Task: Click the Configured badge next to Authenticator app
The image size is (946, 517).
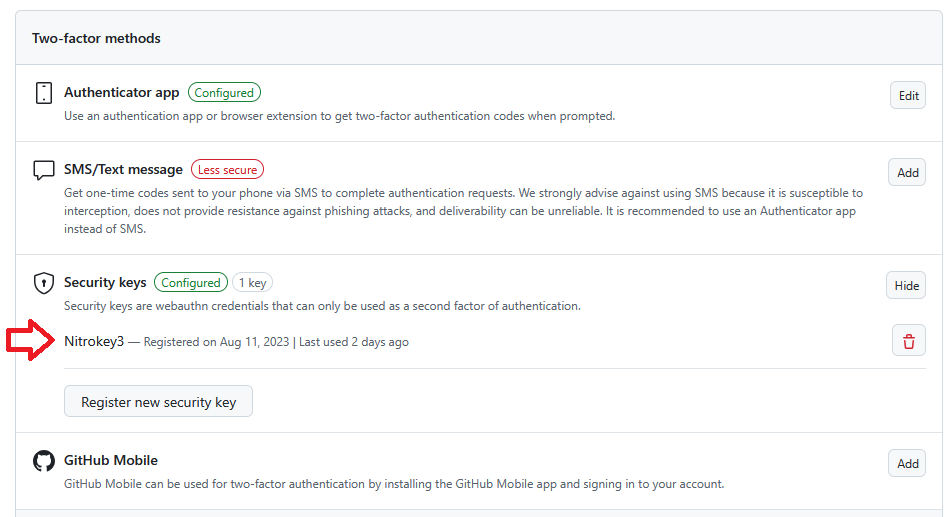Action: coord(224,93)
